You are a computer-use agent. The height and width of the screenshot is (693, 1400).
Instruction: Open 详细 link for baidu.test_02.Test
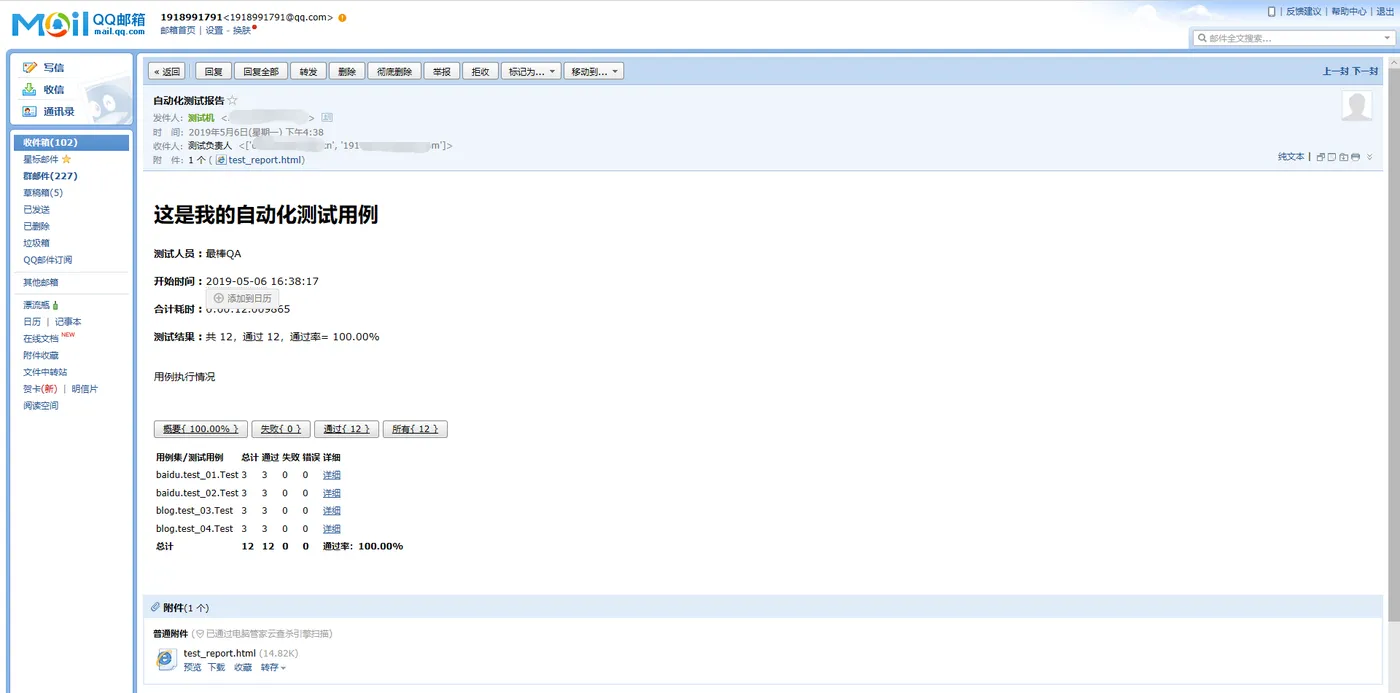331,493
